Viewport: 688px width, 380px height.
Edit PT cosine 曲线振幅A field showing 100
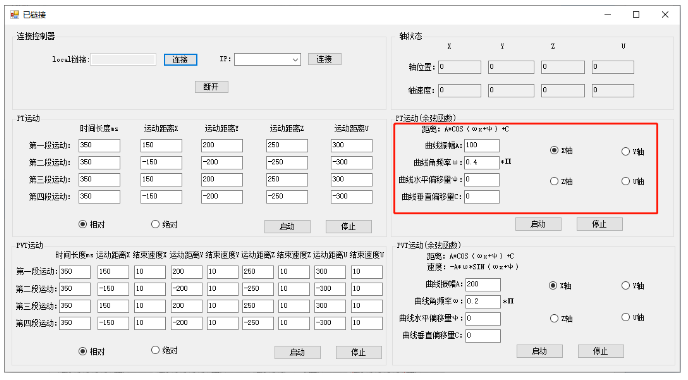pos(482,145)
